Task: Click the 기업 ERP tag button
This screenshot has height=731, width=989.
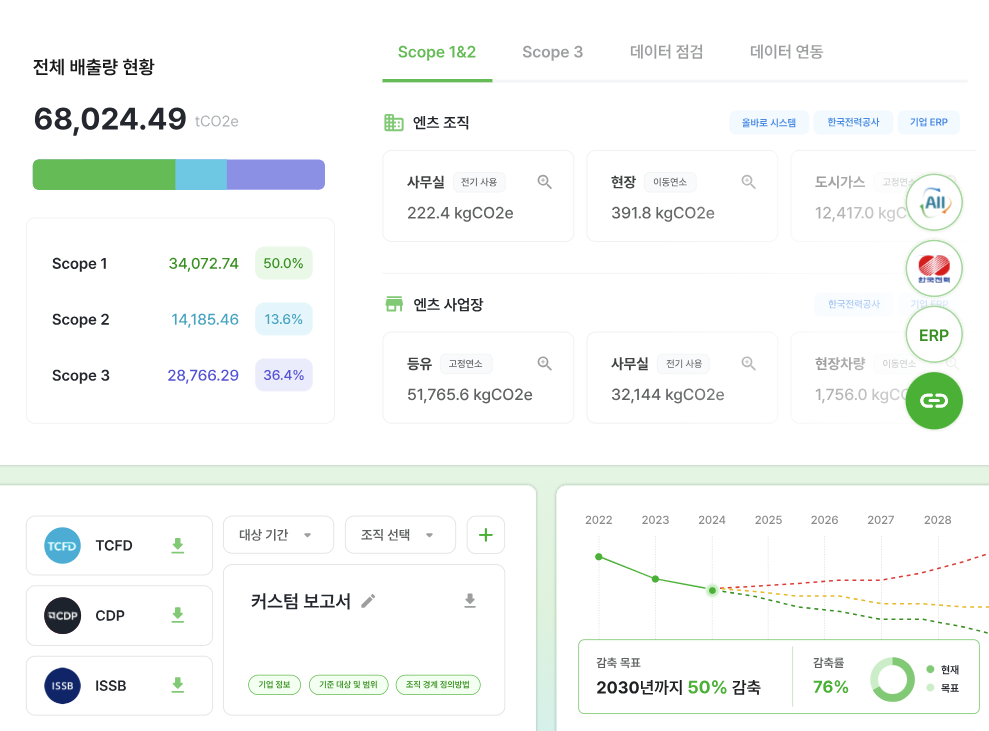Action: [928, 123]
